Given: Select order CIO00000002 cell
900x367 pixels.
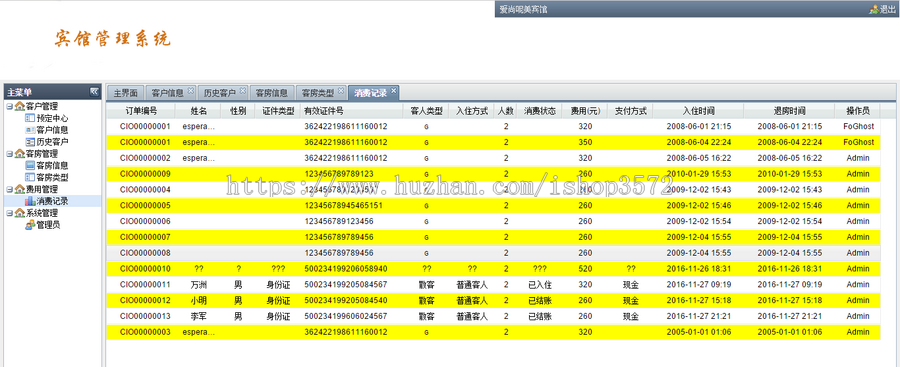Looking at the screenshot, I should [145, 158].
